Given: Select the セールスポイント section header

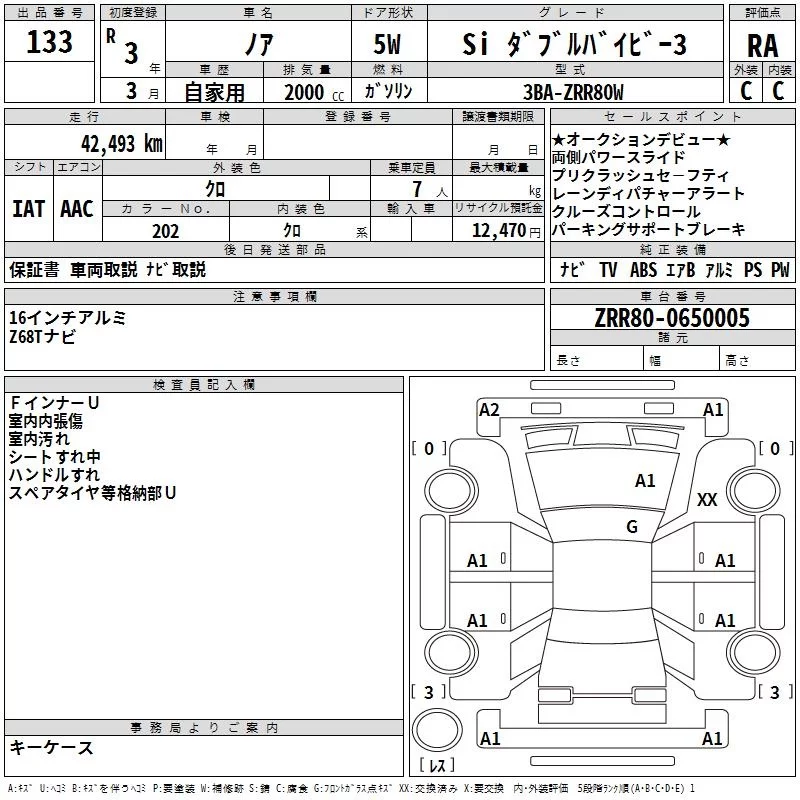Looking at the screenshot, I should coord(673,116).
